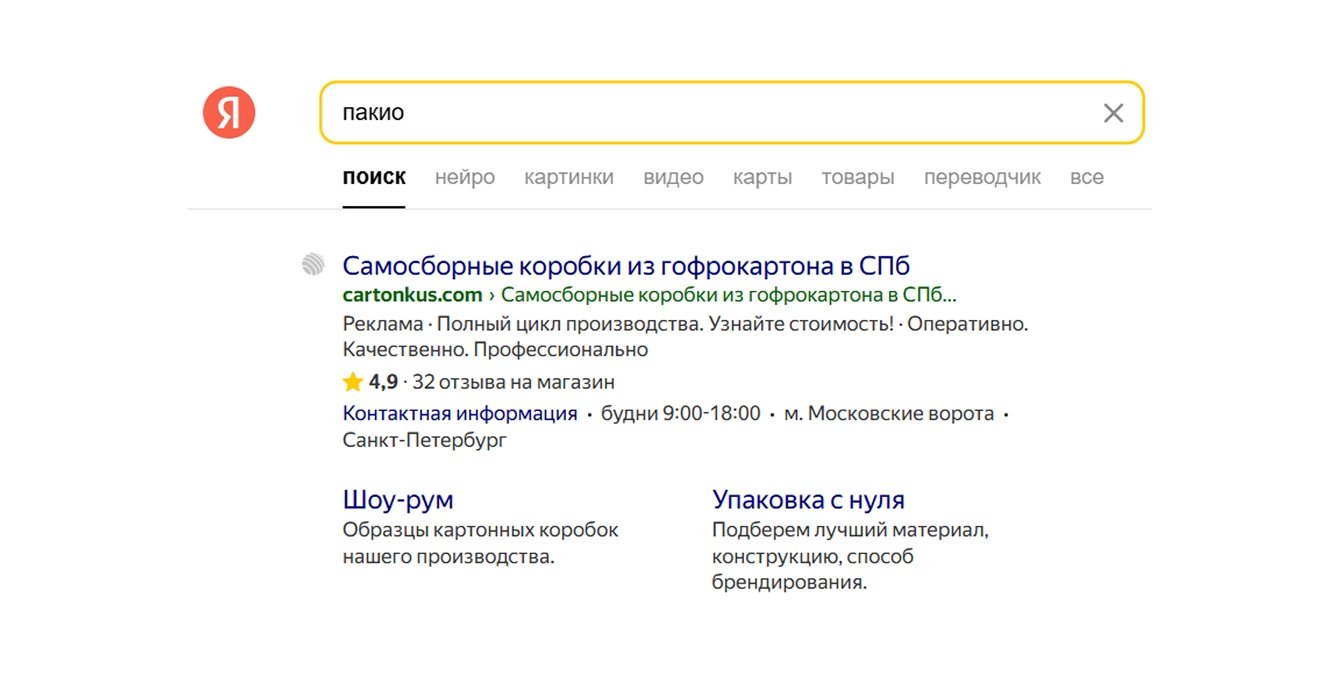Viewport: 1340px width, 696px height.
Task: Go to the видео tab
Action: [x=673, y=178]
